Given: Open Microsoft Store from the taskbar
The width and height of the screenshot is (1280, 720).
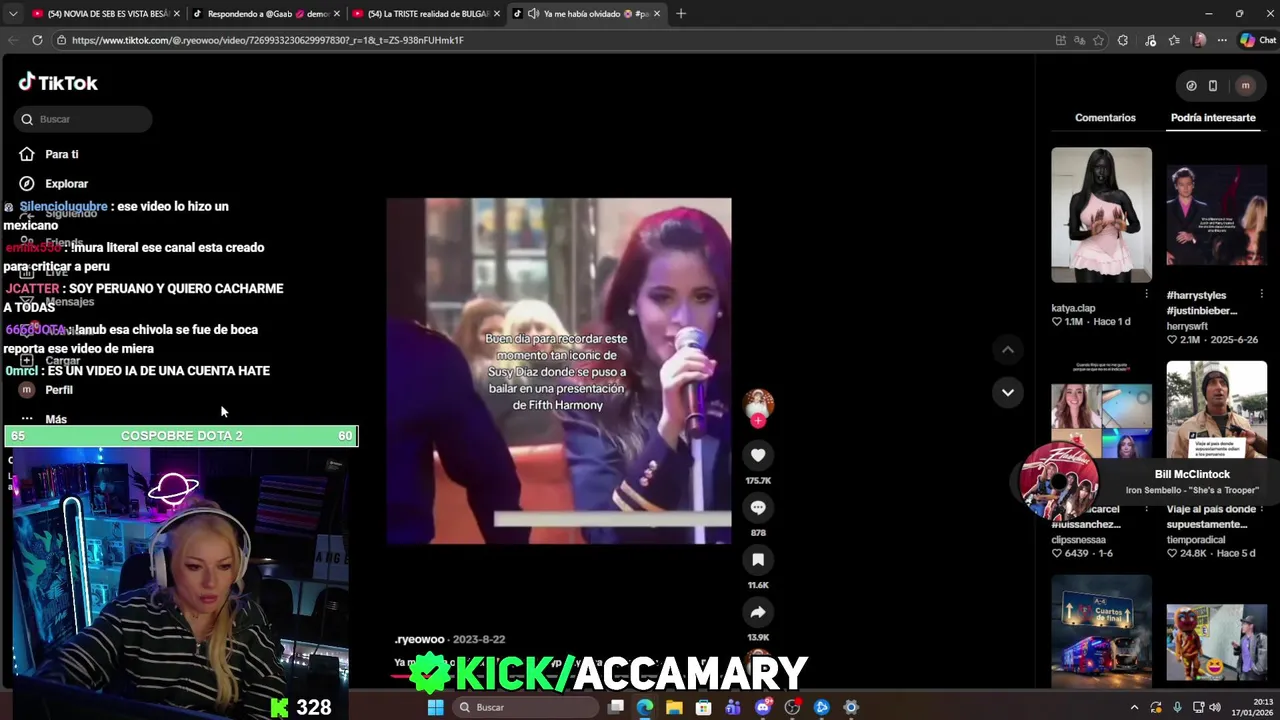Looking at the screenshot, I should [x=704, y=707].
